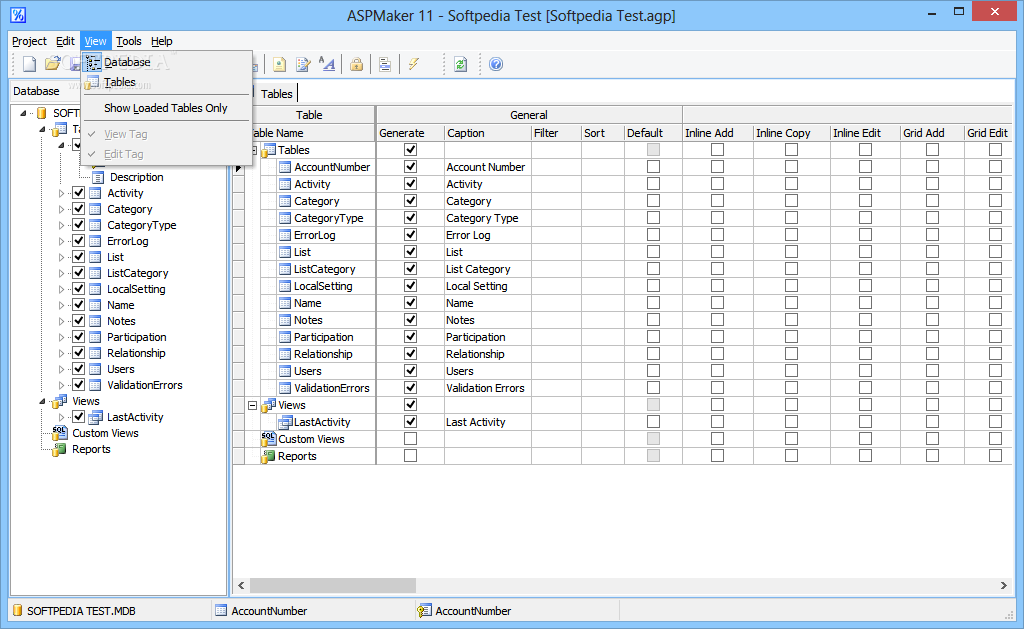Click the SQL icon beside Custom Views in Database tree

(x=60, y=433)
